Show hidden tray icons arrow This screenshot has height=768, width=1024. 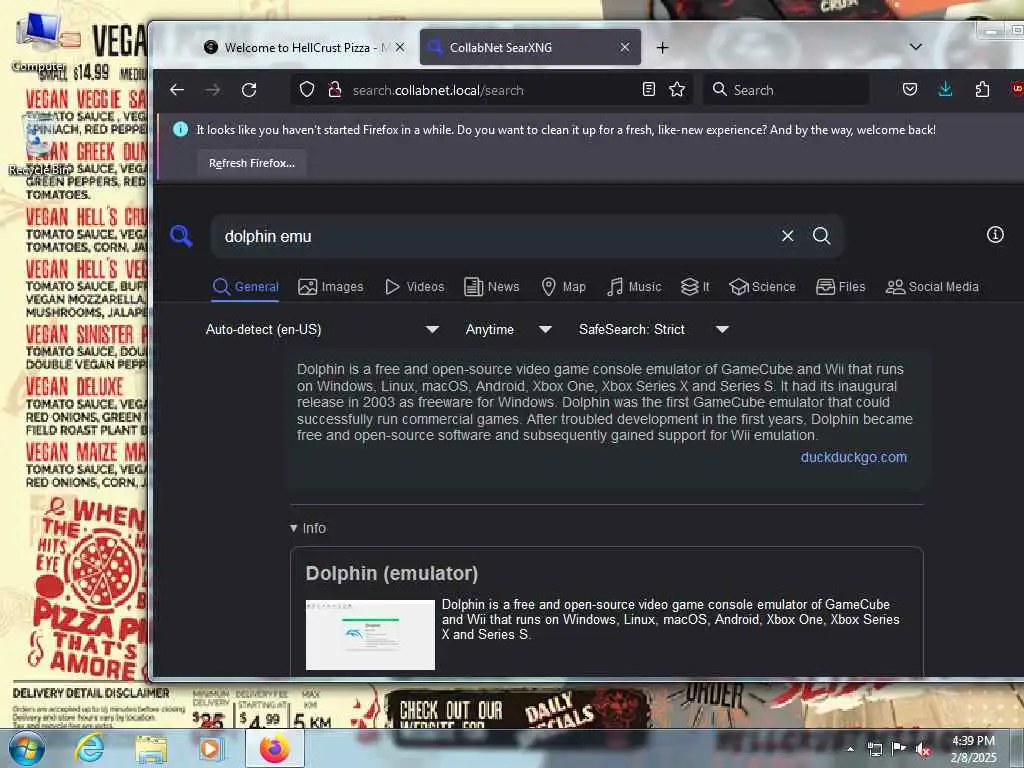850,749
